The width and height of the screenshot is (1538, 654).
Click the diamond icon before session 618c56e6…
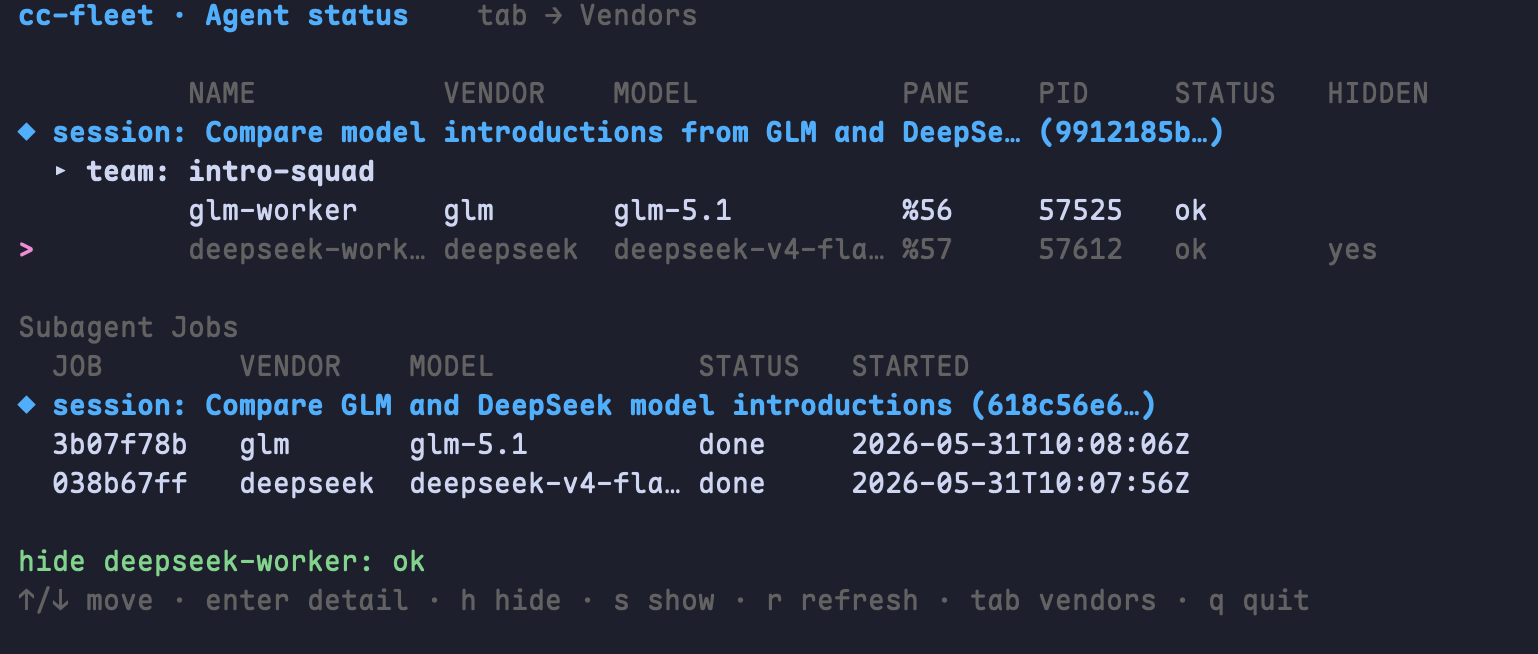click(x=27, y=405)
